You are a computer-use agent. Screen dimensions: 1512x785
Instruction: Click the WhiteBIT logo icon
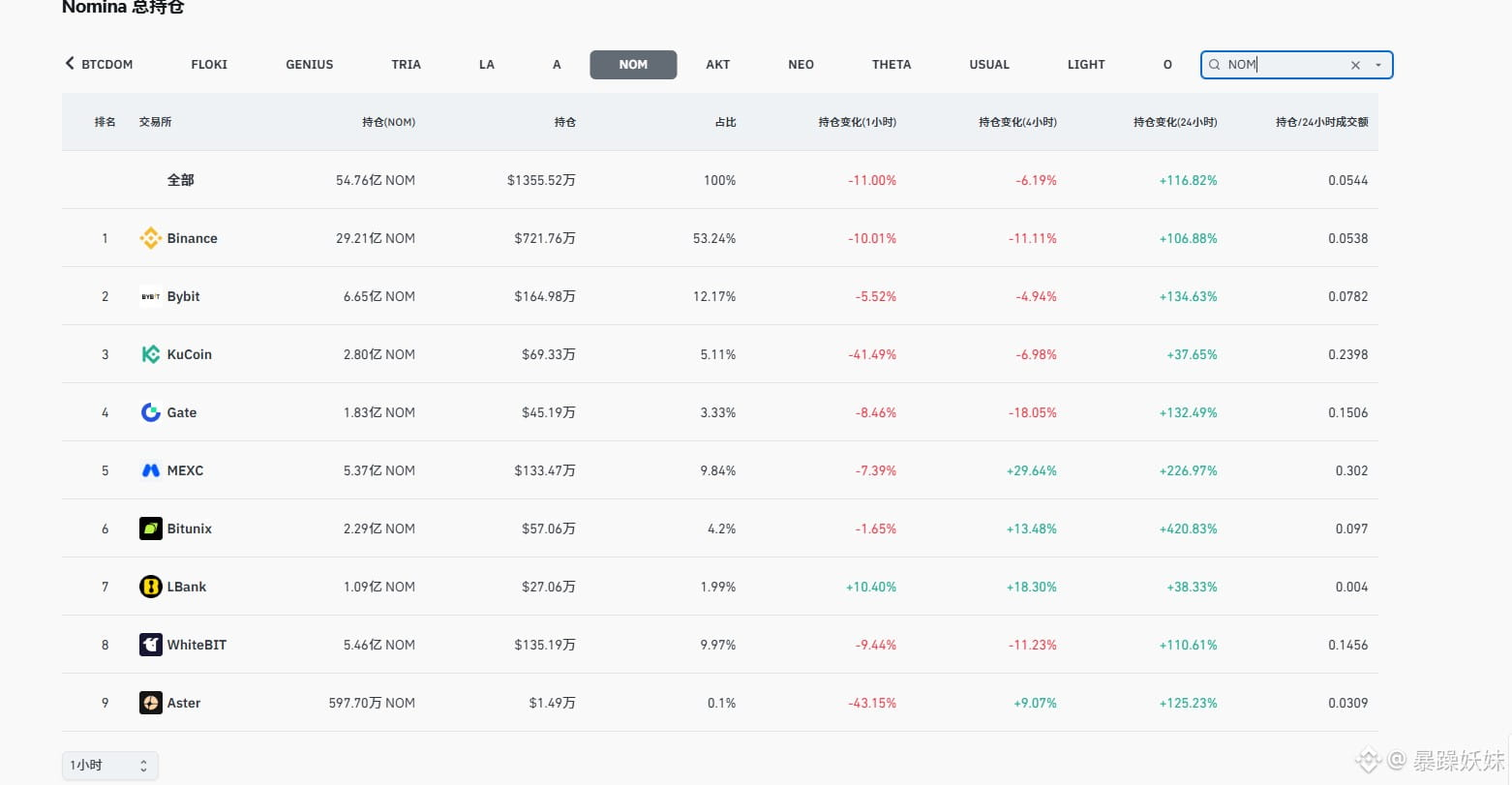click(x=150, y=645)
